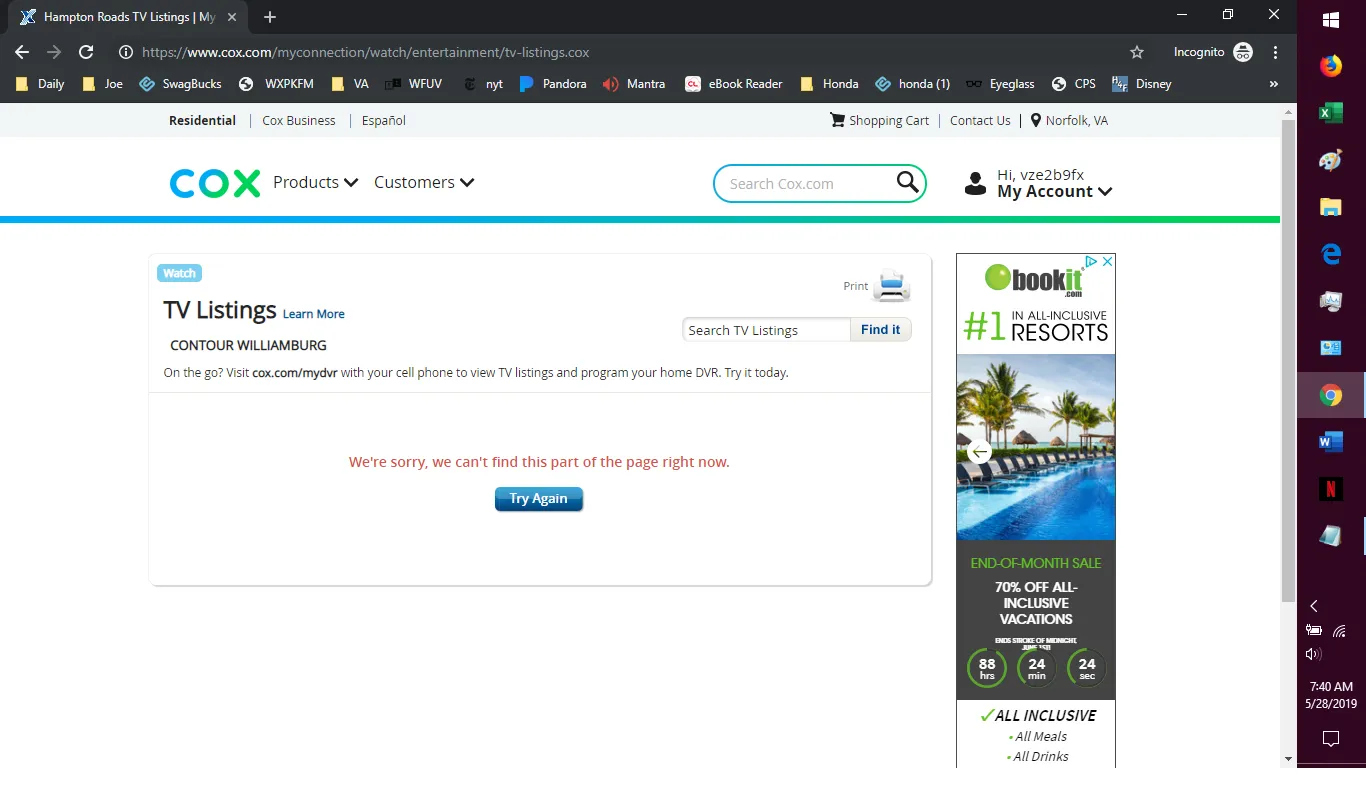Expand the Products dropdown menu
This screenshot has height=790, width=1366.
coord(315,182)
